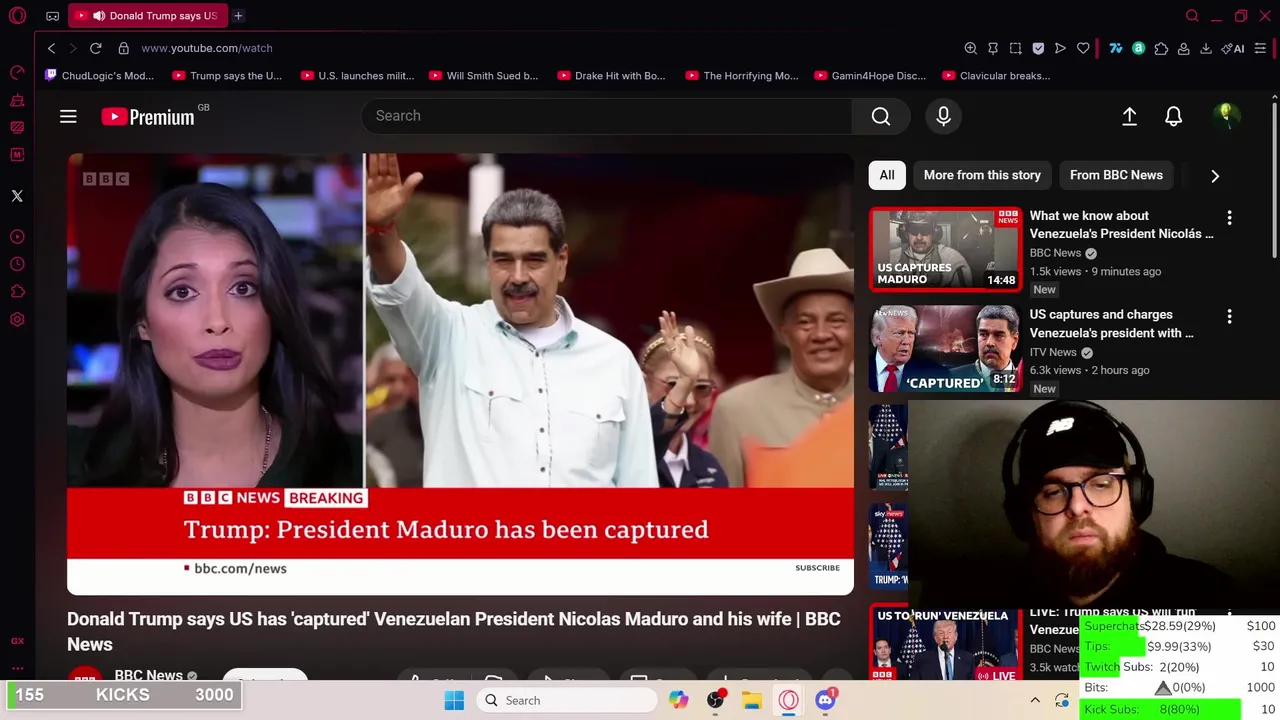Open Easy Setup sliders icon
Image resolution: width=1280 pixels, height=720 pixels.
(1260, 48)
